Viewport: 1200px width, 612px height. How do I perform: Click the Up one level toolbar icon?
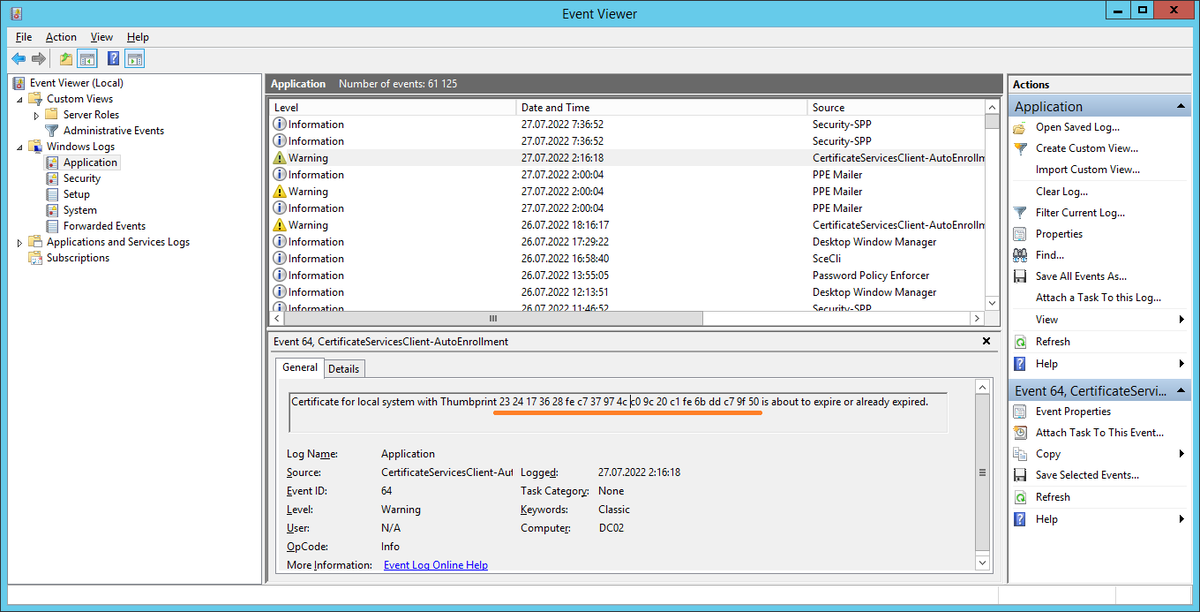[66, 59]
